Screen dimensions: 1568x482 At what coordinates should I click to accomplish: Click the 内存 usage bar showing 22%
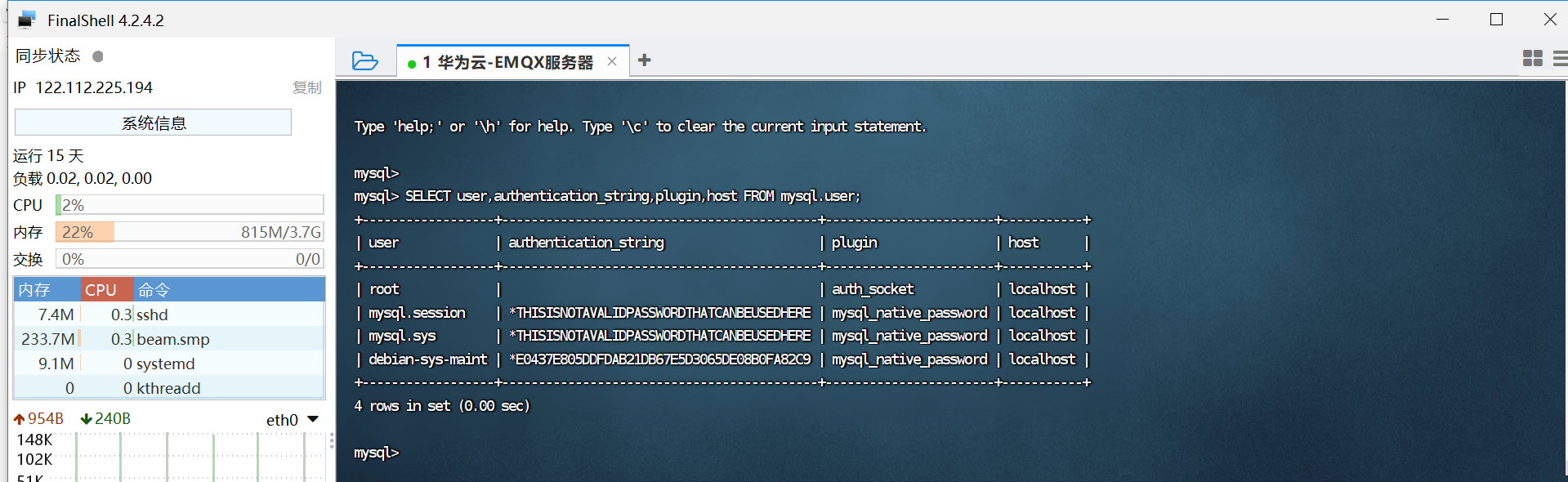(x=190, y=232)
